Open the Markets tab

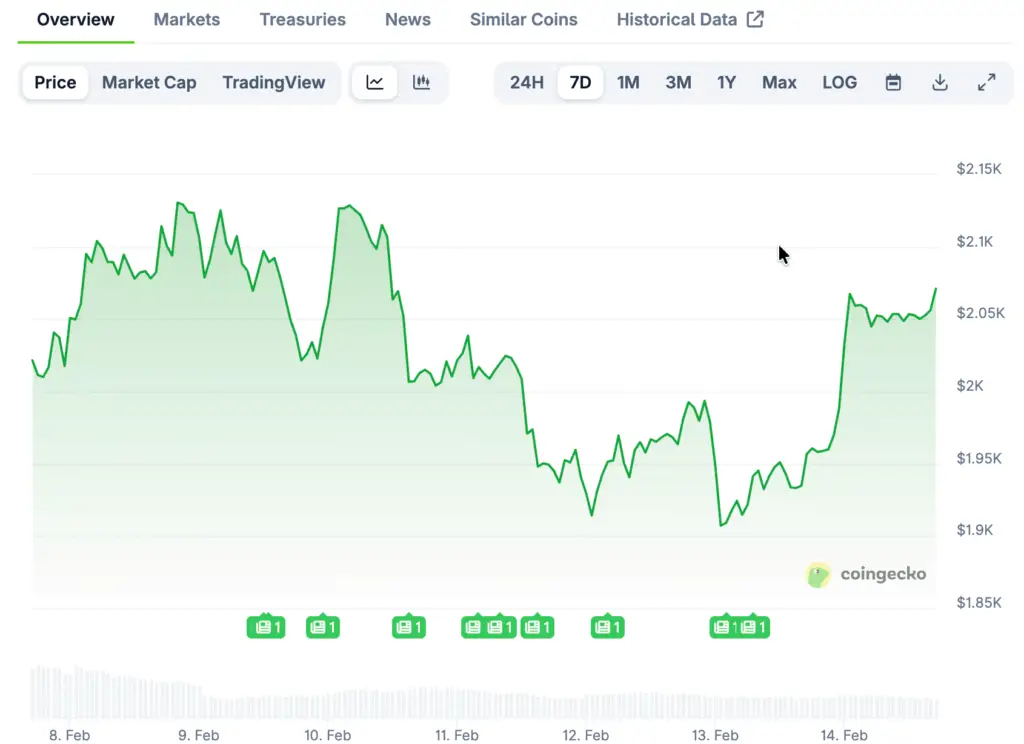[x=187, y=19]
